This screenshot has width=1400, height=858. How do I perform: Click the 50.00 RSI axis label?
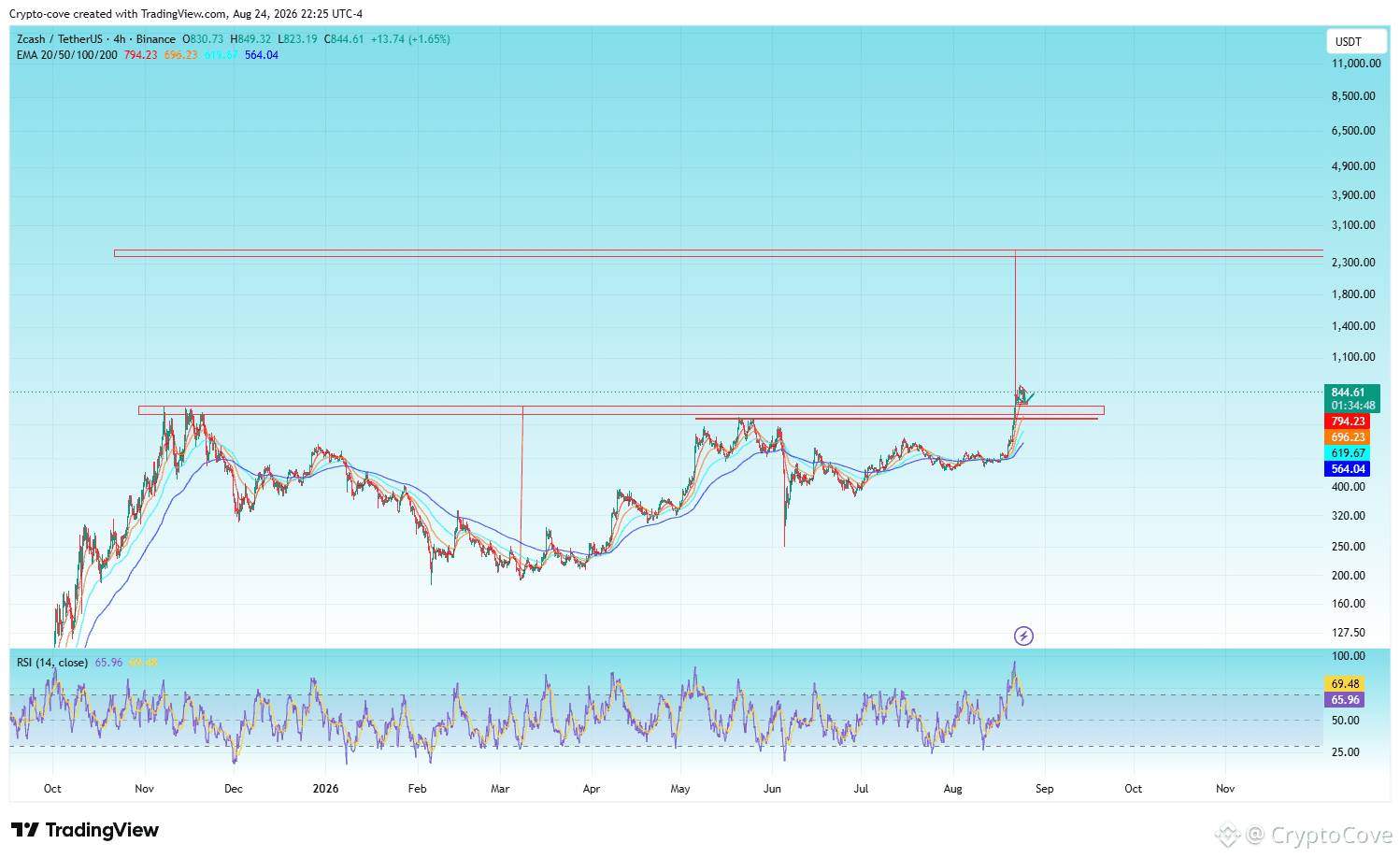[1345, 721]
